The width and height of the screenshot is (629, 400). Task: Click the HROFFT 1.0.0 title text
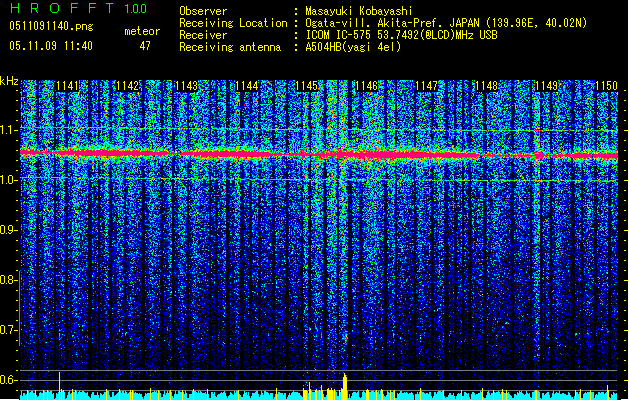coord(78,8)
